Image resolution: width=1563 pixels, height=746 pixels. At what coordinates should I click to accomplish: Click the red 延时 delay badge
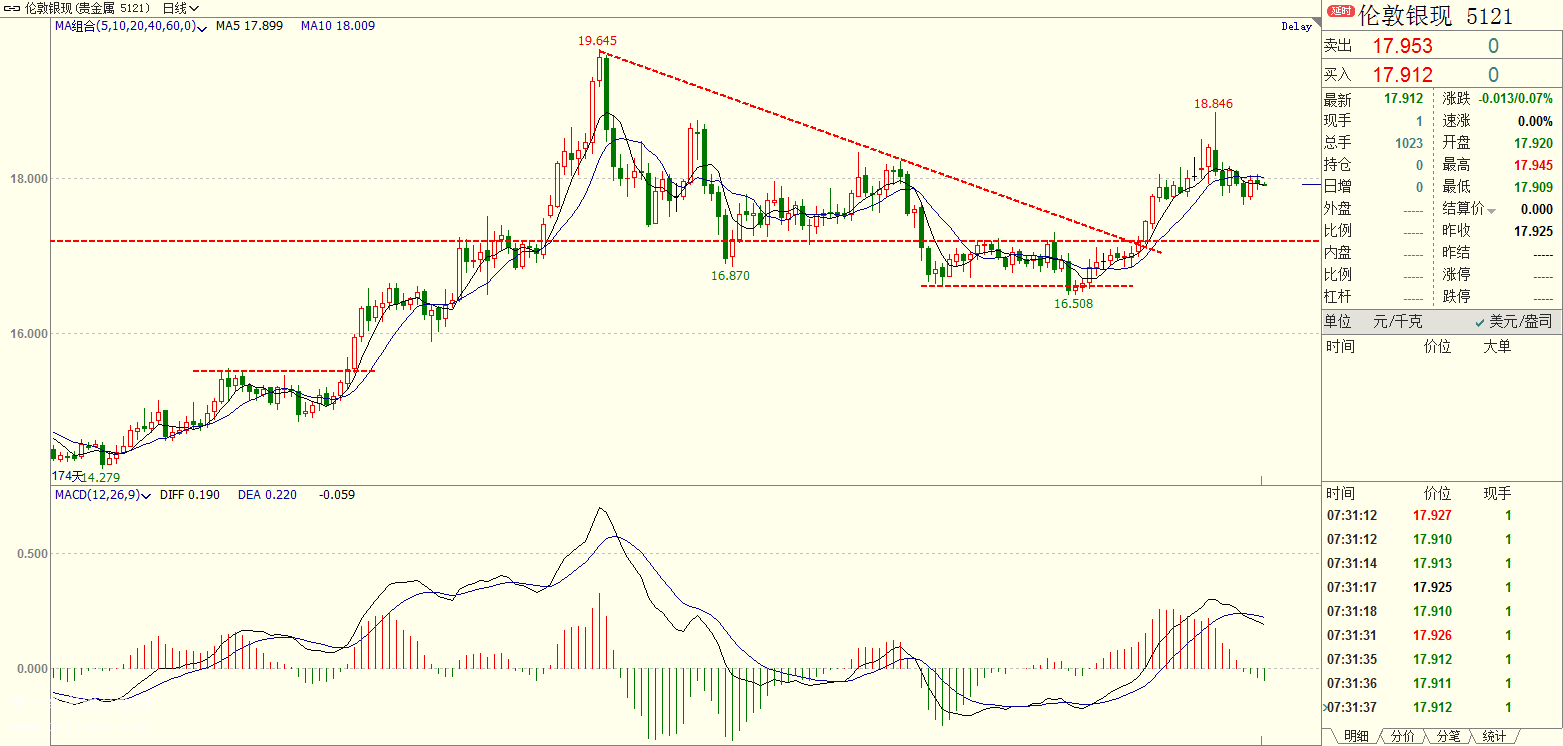1339,12
